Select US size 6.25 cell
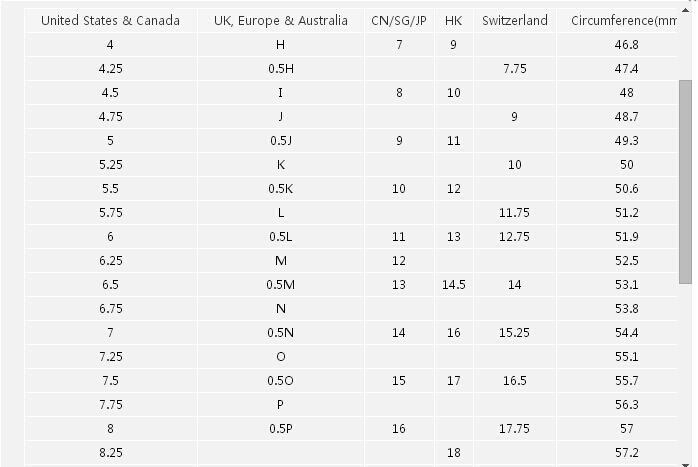The height and width of the screenshot is (467, 698). point(110,261)
